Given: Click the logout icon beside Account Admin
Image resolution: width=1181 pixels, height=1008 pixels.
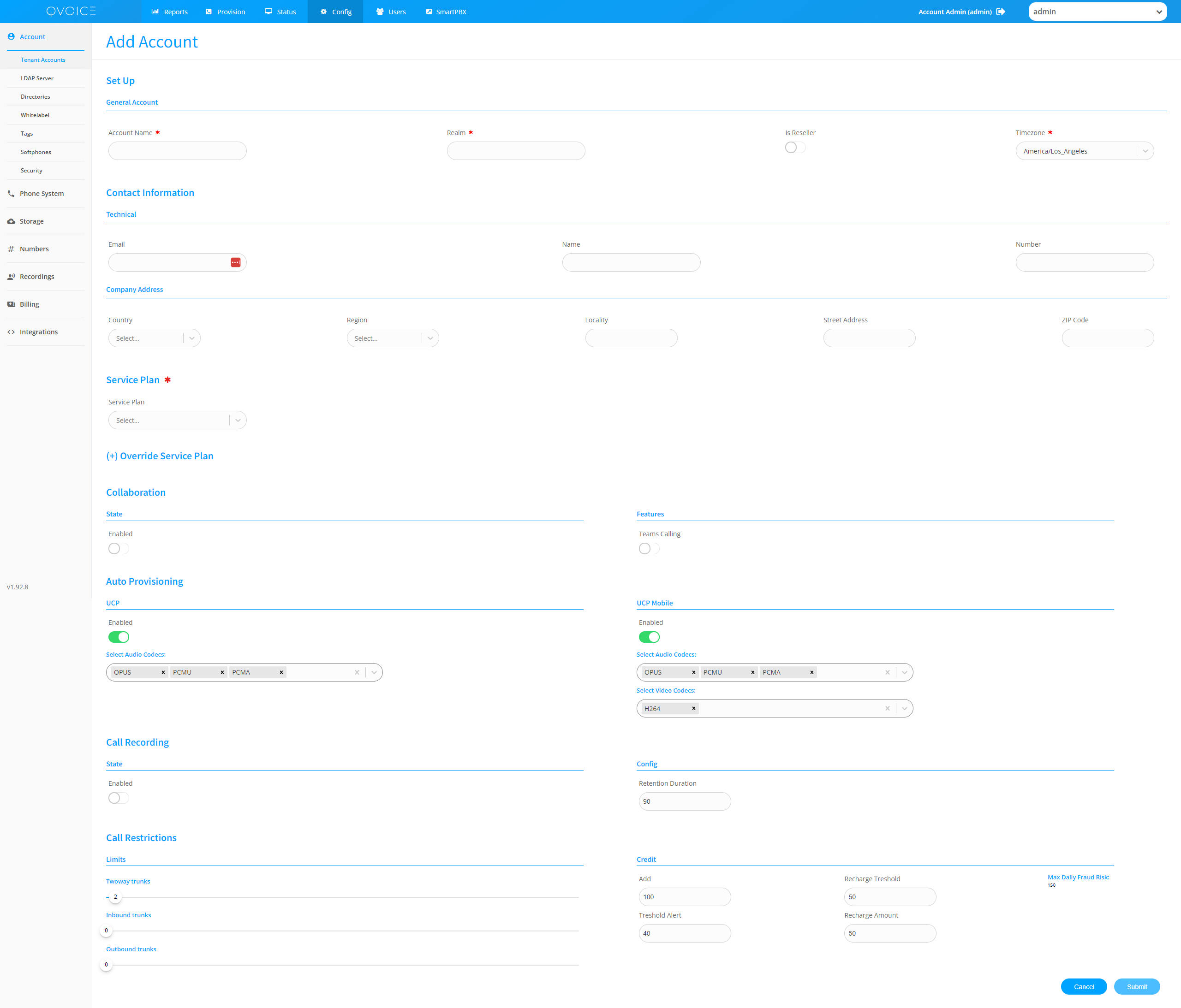Looking at the screenshot, I should pyautogui.click(x=1000, y=12).
